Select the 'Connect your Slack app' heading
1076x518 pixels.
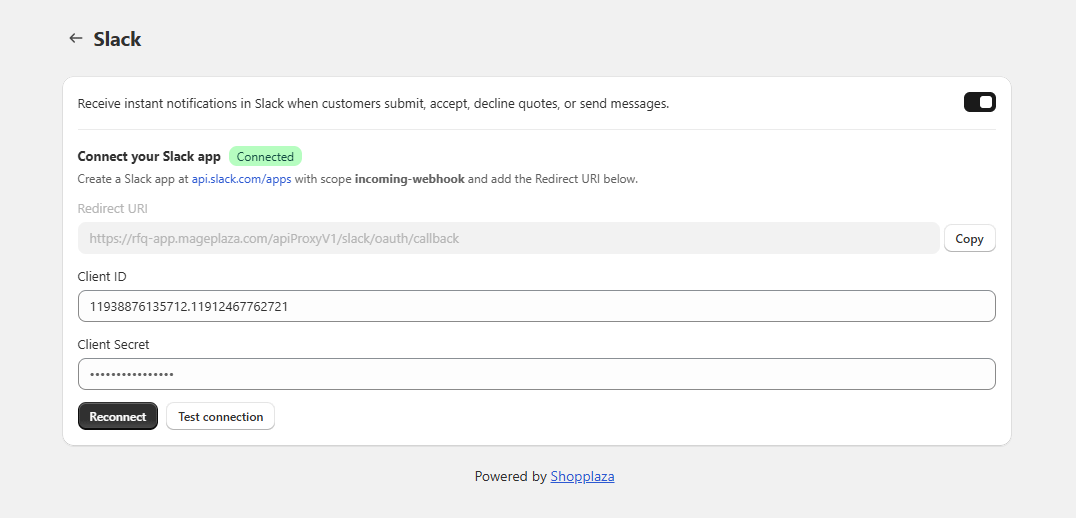pos(149,156)
